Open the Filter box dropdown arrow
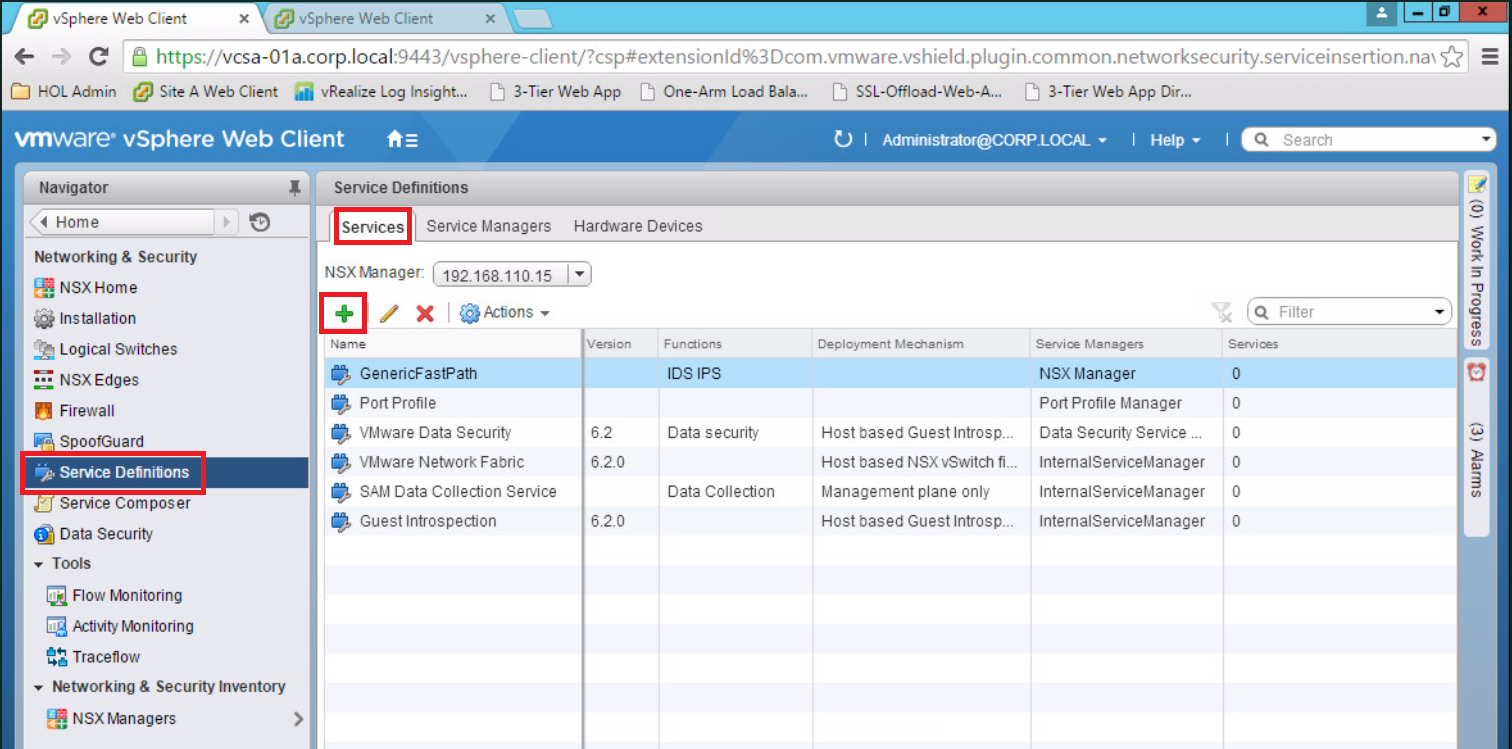The image size is (1512, 749). coord(1440,312)
